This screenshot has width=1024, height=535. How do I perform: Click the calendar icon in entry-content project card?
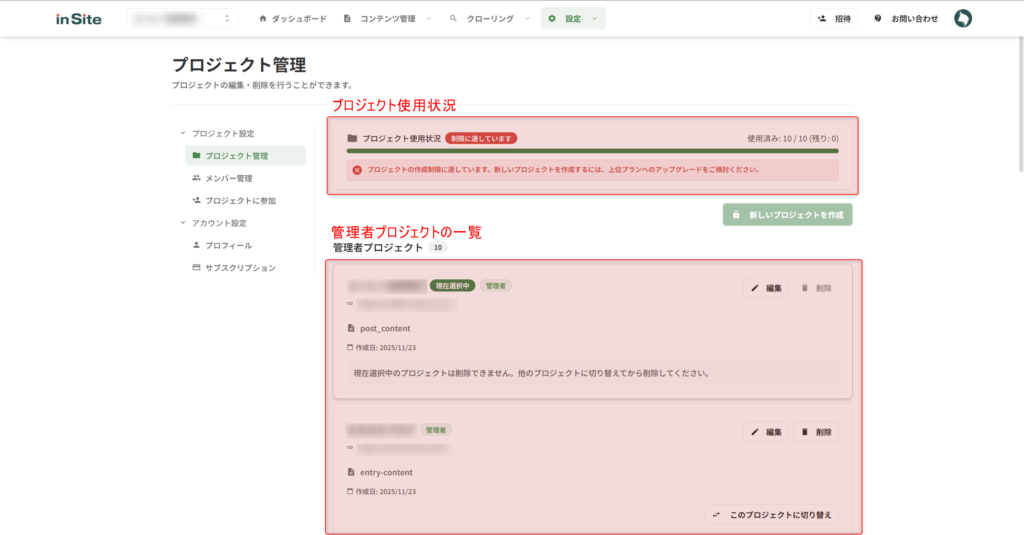click(x=350, y=491)
